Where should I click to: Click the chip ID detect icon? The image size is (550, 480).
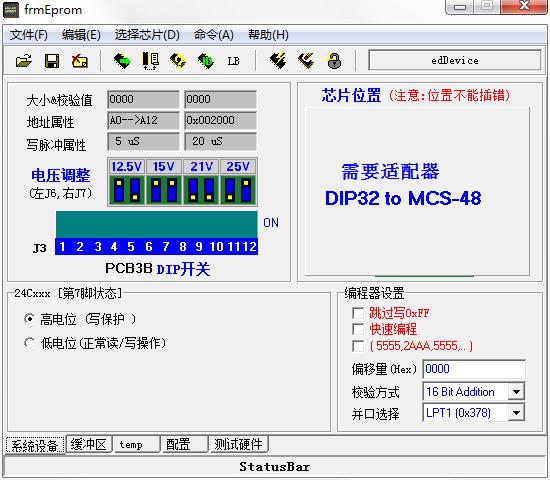tap(206, 61)
